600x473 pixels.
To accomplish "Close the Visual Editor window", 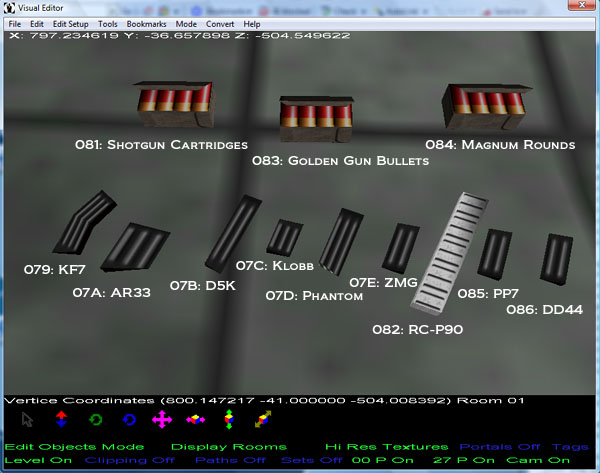I will pos(582,5).
